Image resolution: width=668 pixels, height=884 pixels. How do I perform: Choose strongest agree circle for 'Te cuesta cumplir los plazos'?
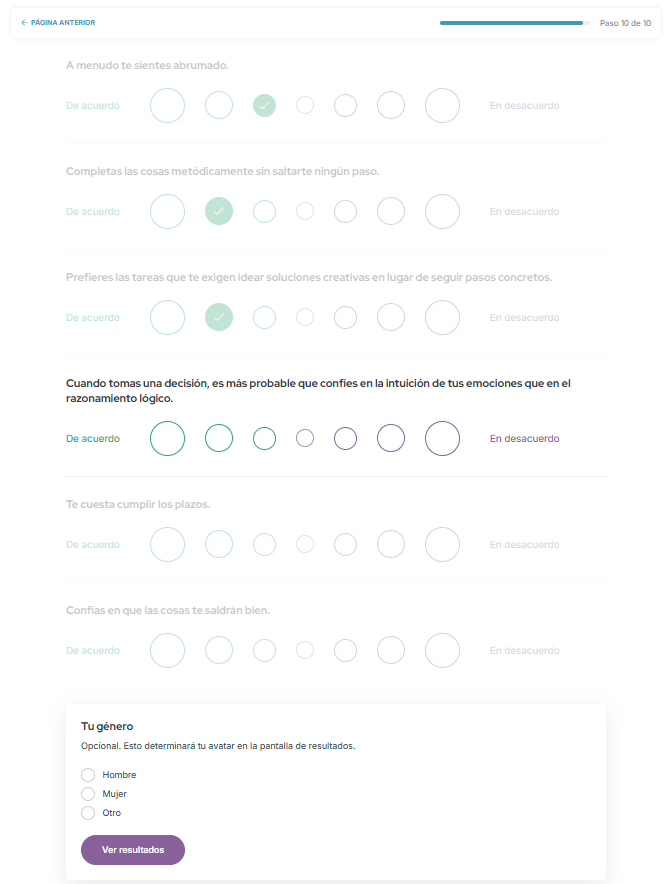167,544
